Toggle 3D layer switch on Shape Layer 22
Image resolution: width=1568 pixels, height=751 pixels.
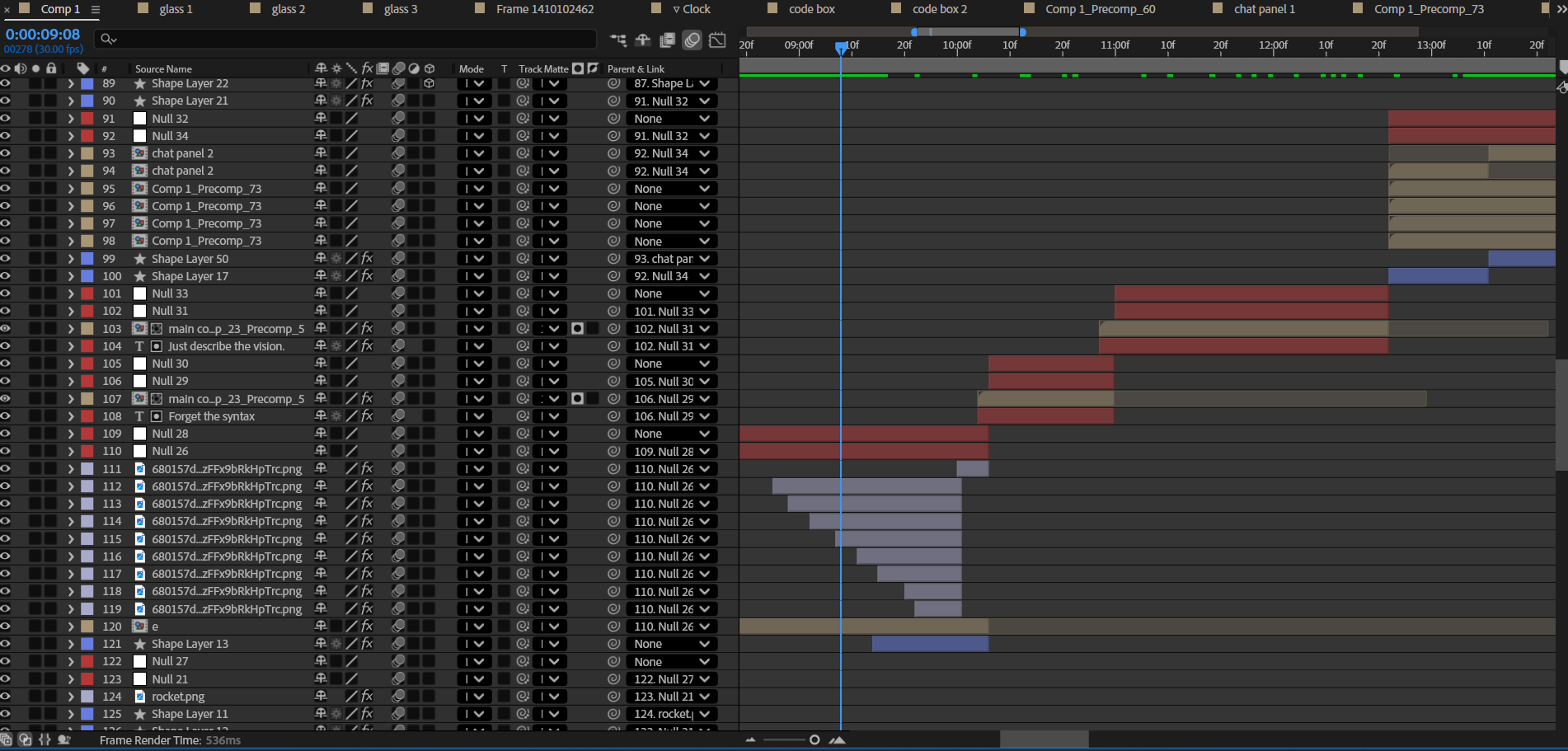pyautogui.click(x=429, y=83)
